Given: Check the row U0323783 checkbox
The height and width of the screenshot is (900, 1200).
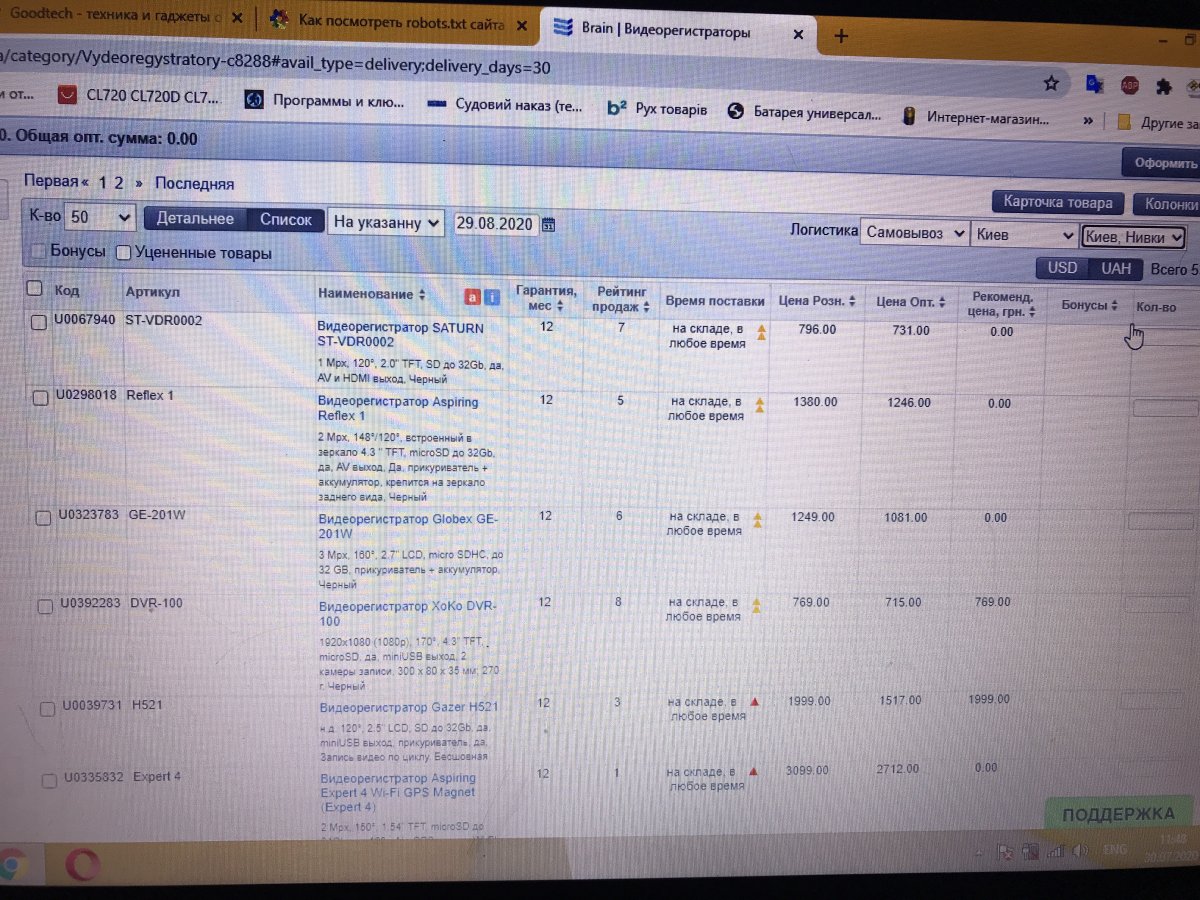Looking at the screenshot, I should [44, 518].
